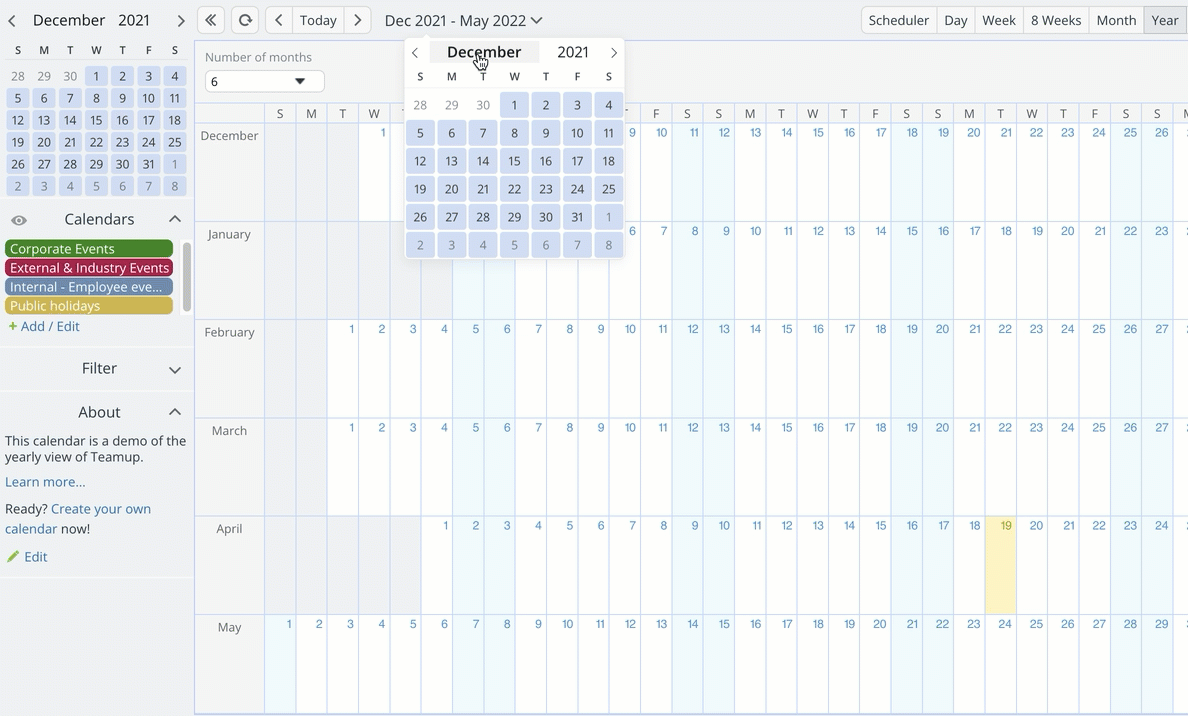Collapse the Calendars section
Viewport: 1188px width, 716px height.
click(175, 219)
